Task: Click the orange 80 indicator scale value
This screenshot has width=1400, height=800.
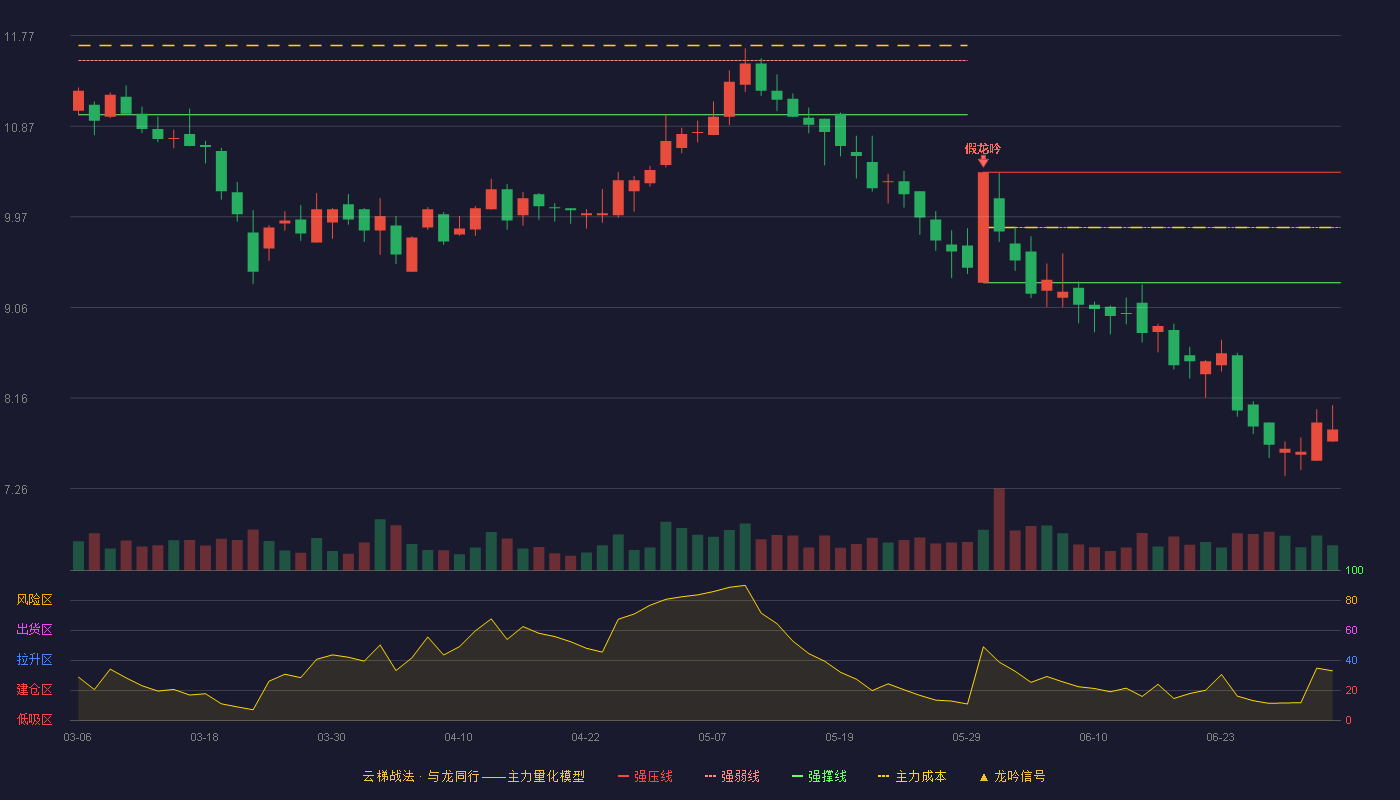Action: click(1351, 600)
